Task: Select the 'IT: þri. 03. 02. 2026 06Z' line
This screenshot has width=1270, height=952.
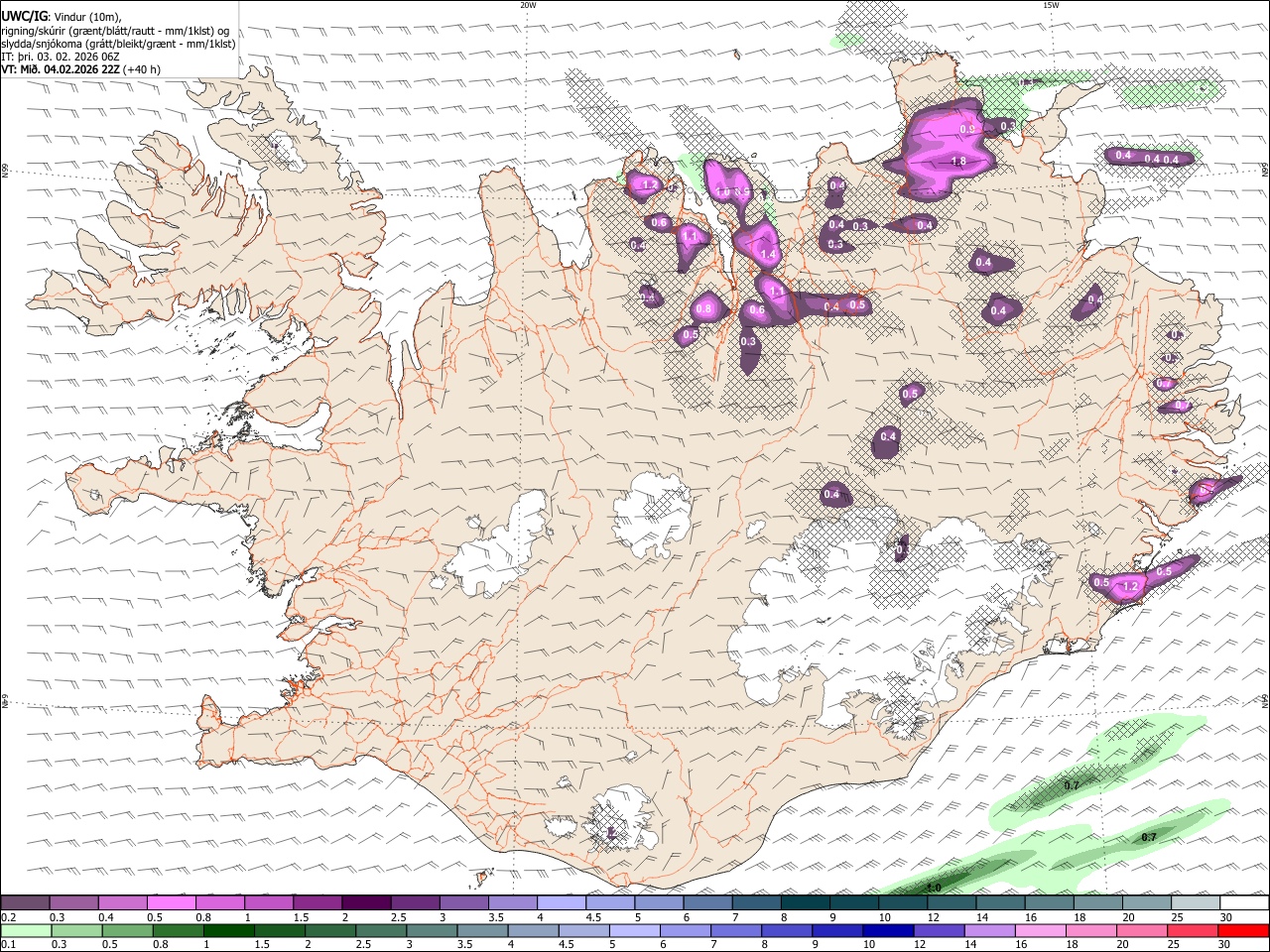Action: point(62,57)
